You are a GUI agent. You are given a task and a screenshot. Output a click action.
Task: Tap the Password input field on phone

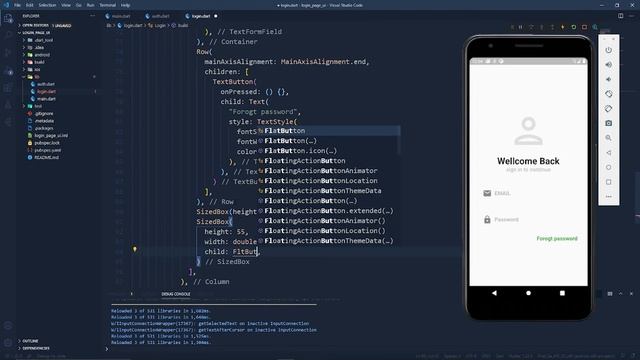[528, 220]
